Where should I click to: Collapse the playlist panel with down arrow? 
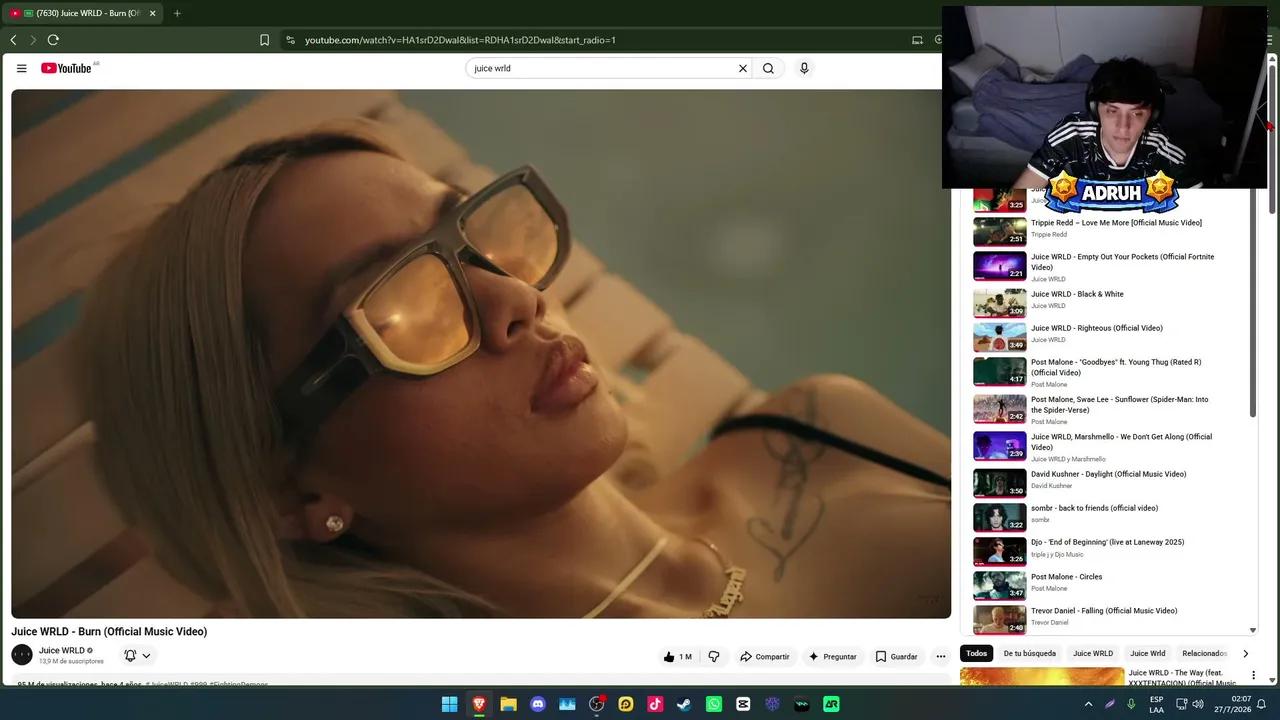tap(1253, 631)
